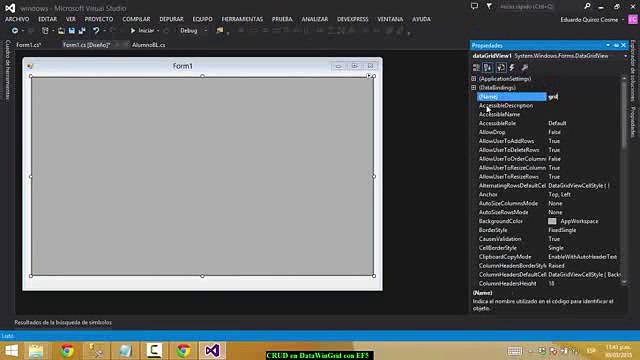640x360 pixels.
Task: Open the ARCHIVO menu
Action: click(x=17, y=19)
